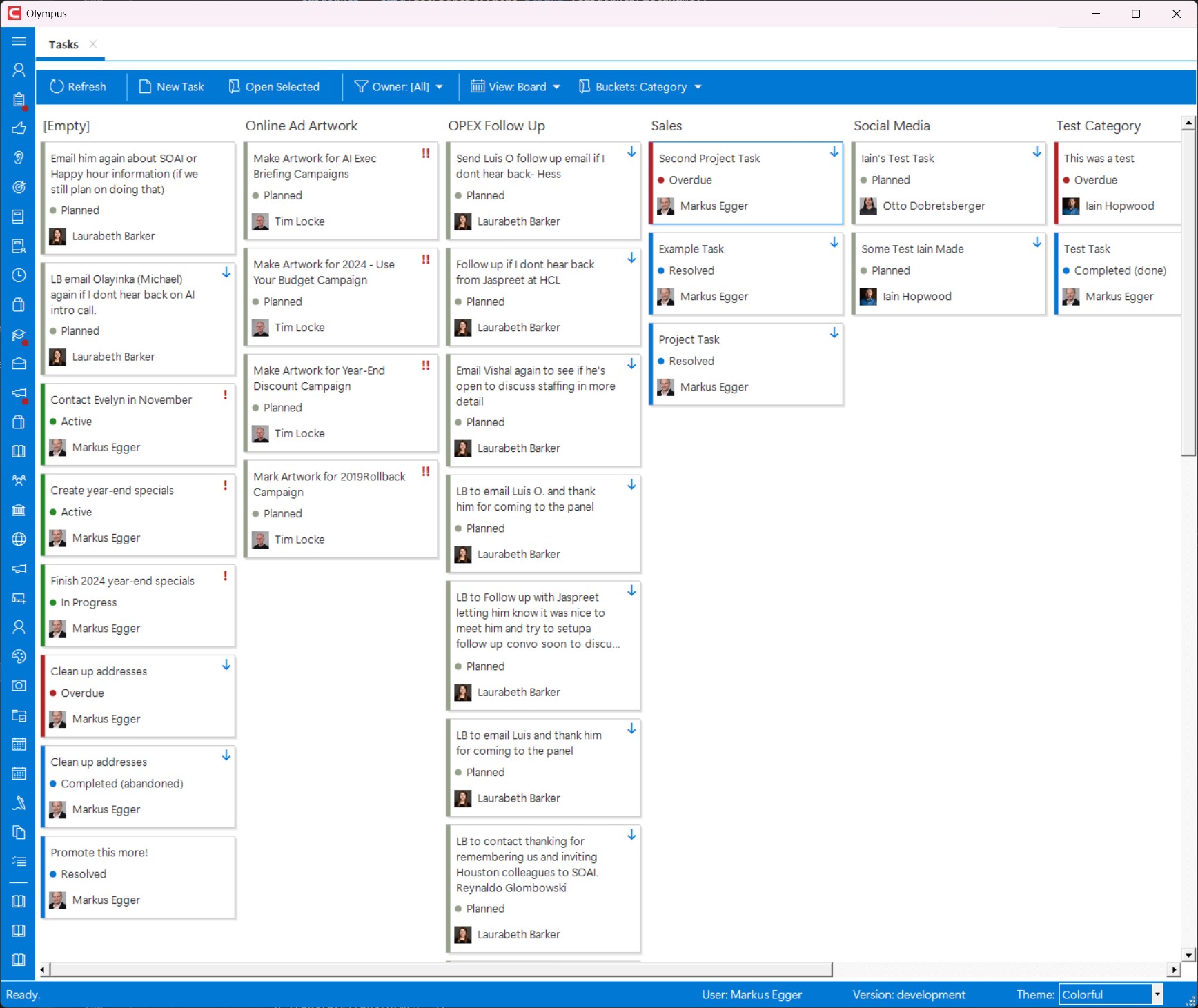
Task: Refresh the task board
Action: point(78,87)
